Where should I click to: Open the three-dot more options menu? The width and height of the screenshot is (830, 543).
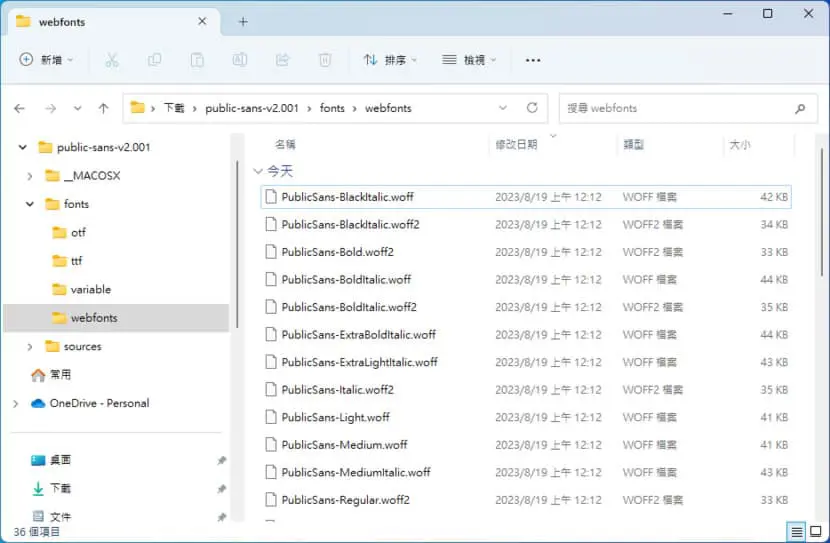[x=533, y=60]
